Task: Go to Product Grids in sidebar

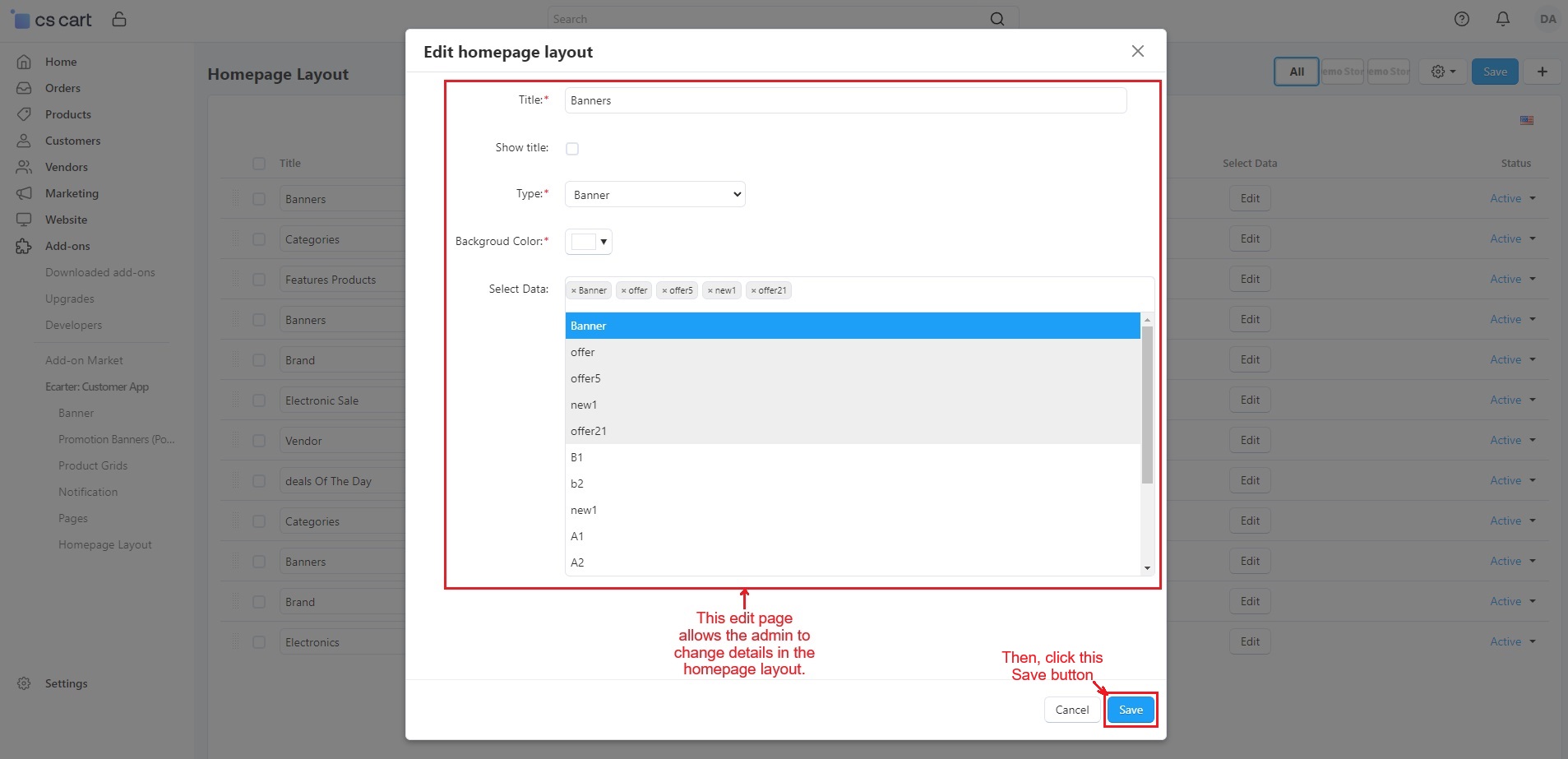Action: 93,465
